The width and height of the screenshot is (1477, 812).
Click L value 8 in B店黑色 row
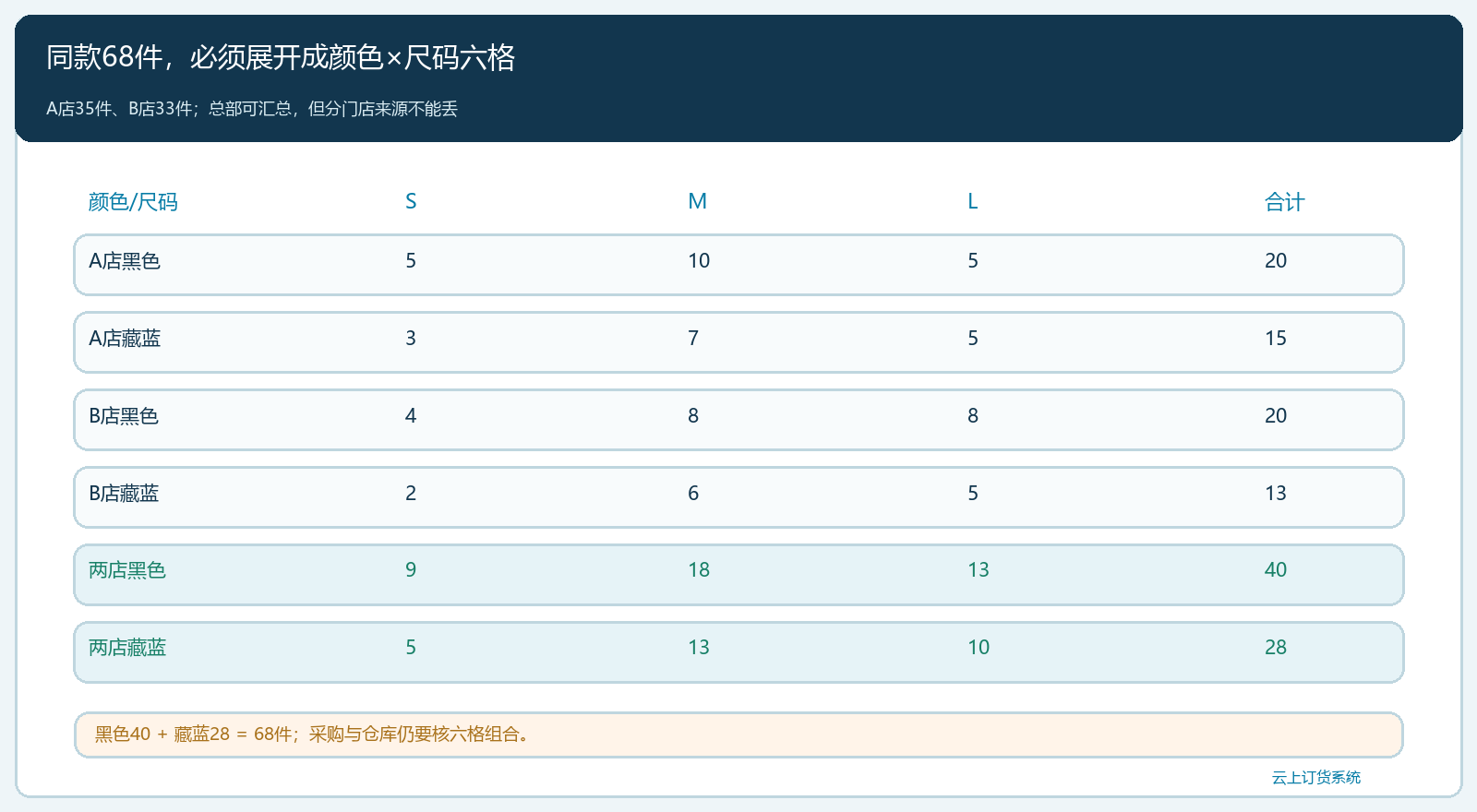973,416
